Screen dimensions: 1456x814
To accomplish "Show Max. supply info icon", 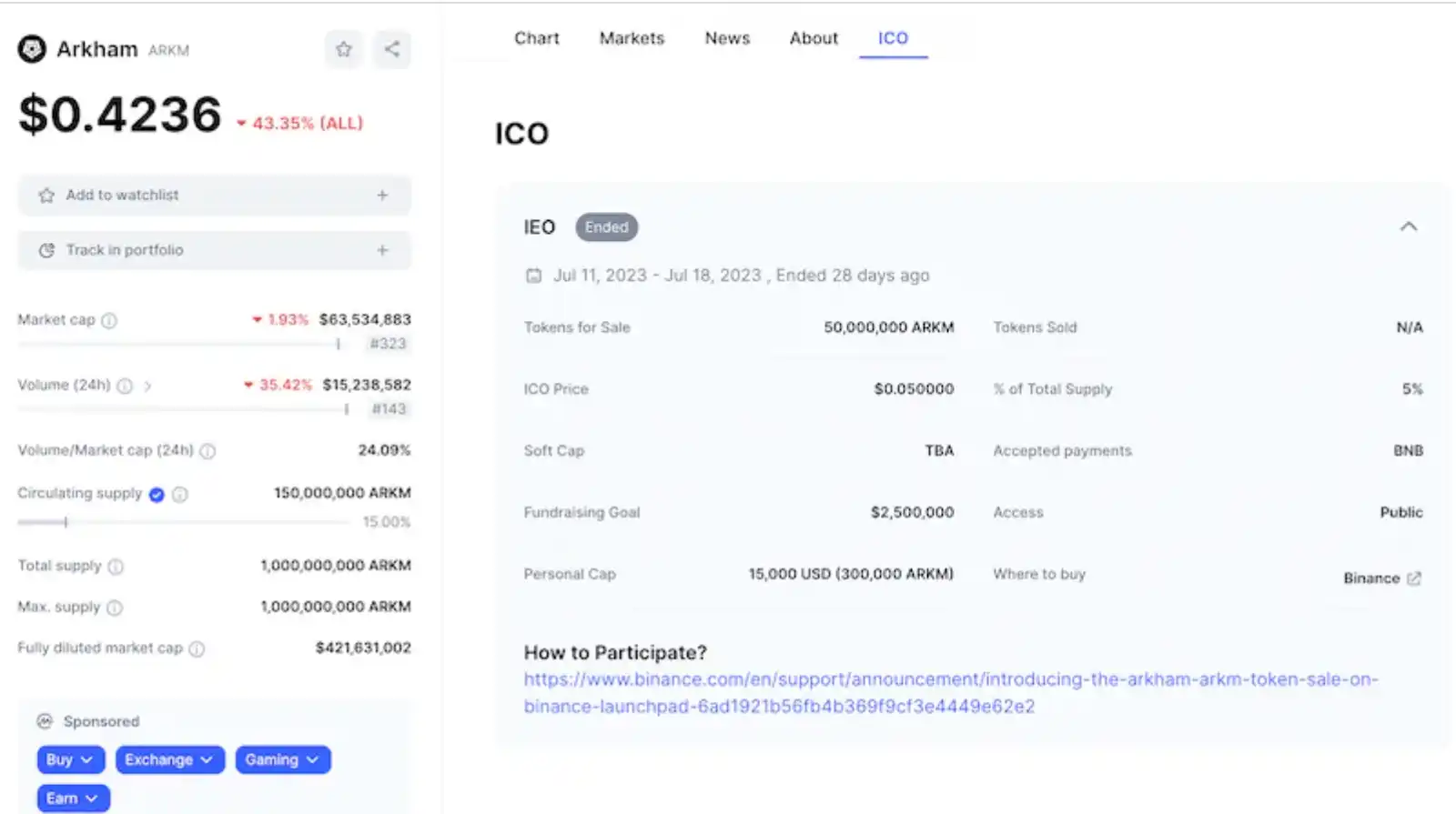I will pos(115,608).
